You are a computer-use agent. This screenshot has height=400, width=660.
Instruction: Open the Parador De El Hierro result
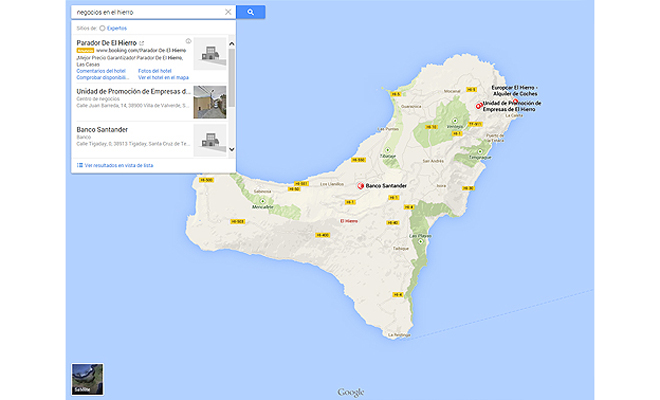[x=106, y=43]
